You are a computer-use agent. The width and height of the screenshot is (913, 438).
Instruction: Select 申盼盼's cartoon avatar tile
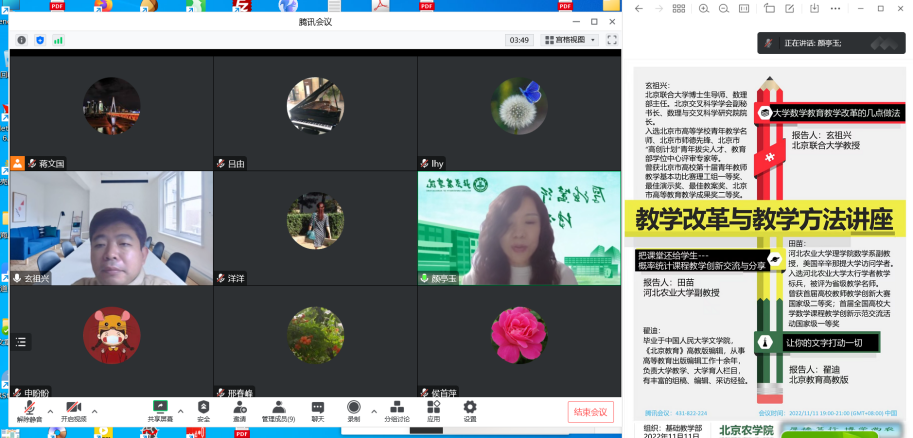(111, 342)
